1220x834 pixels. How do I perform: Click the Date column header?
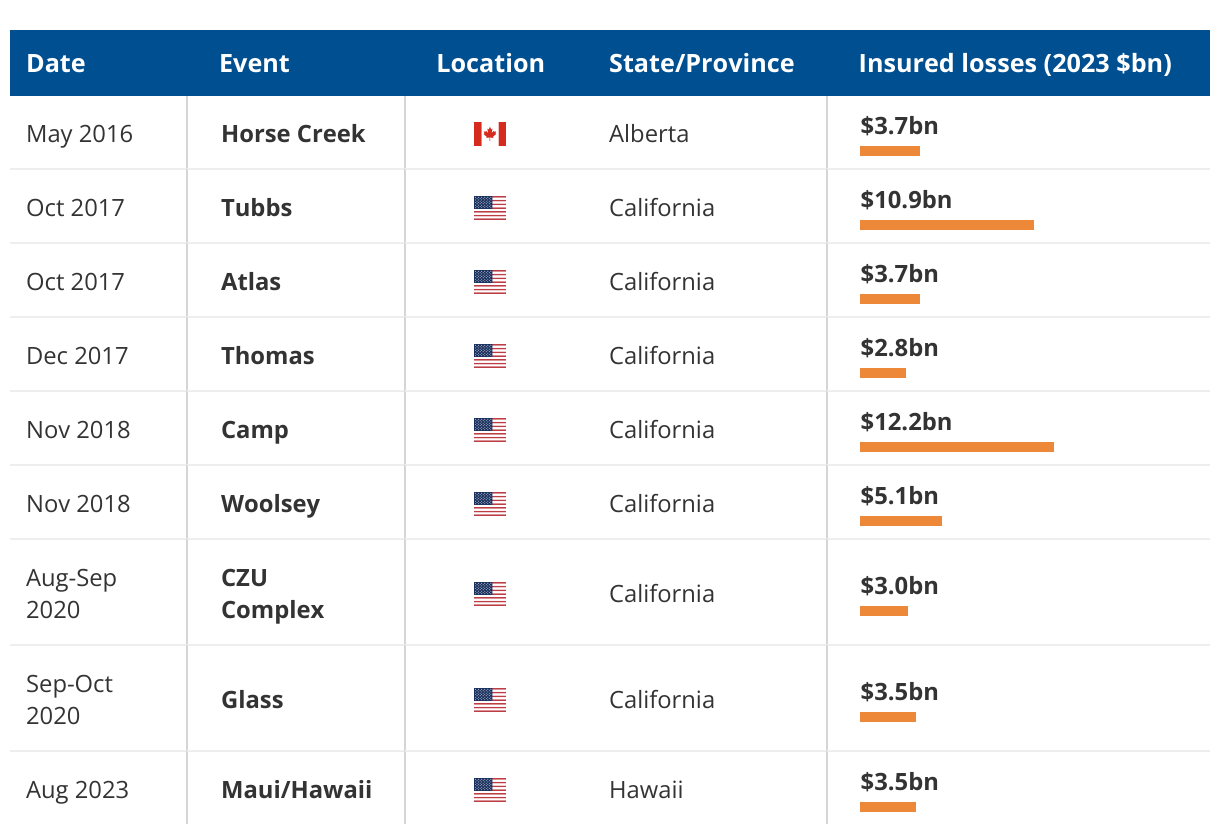point(56,64)
